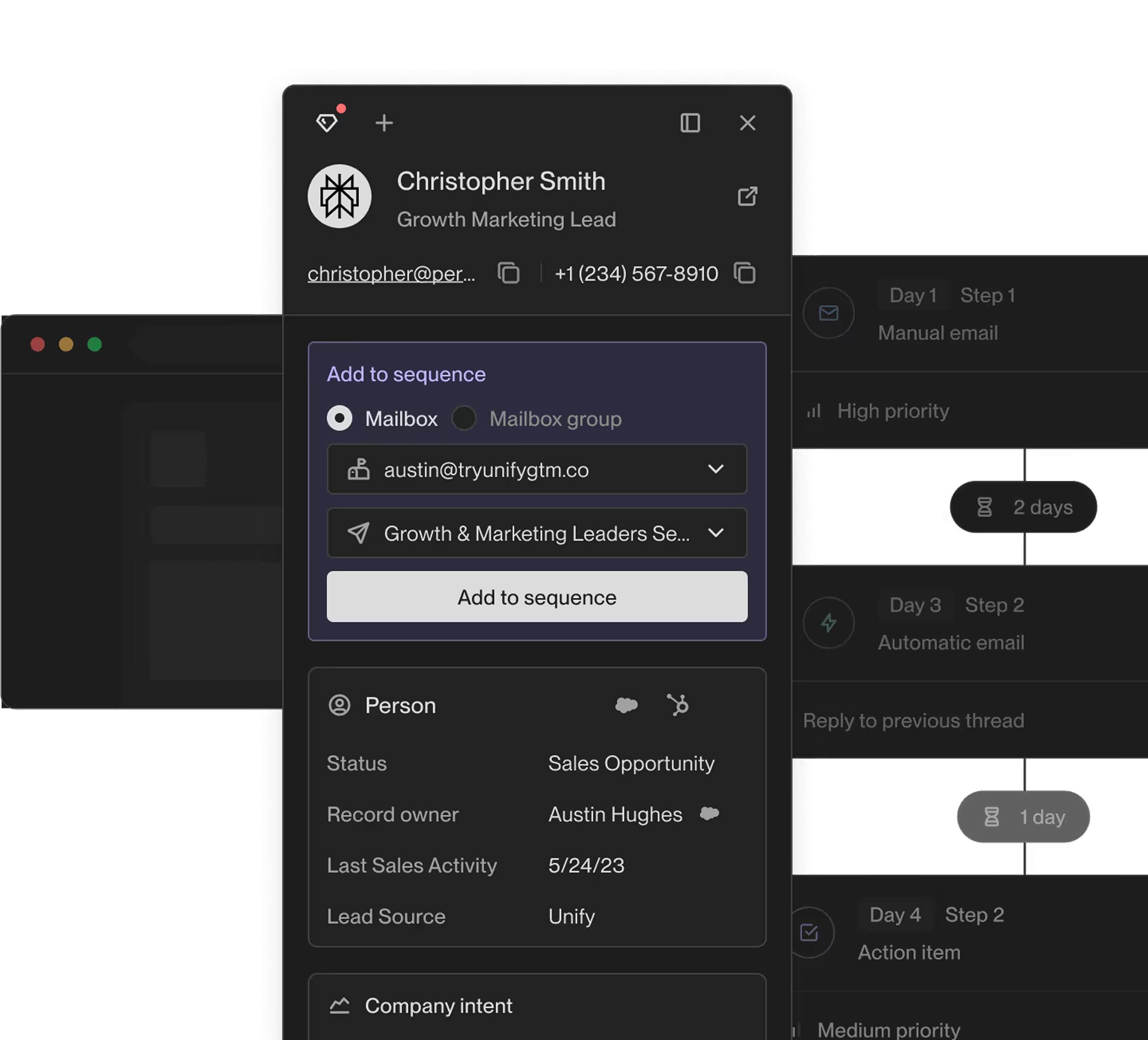Click the Manual email envelope step icon
This screenshot has width=1148, height=1040.
pos(829,313)
